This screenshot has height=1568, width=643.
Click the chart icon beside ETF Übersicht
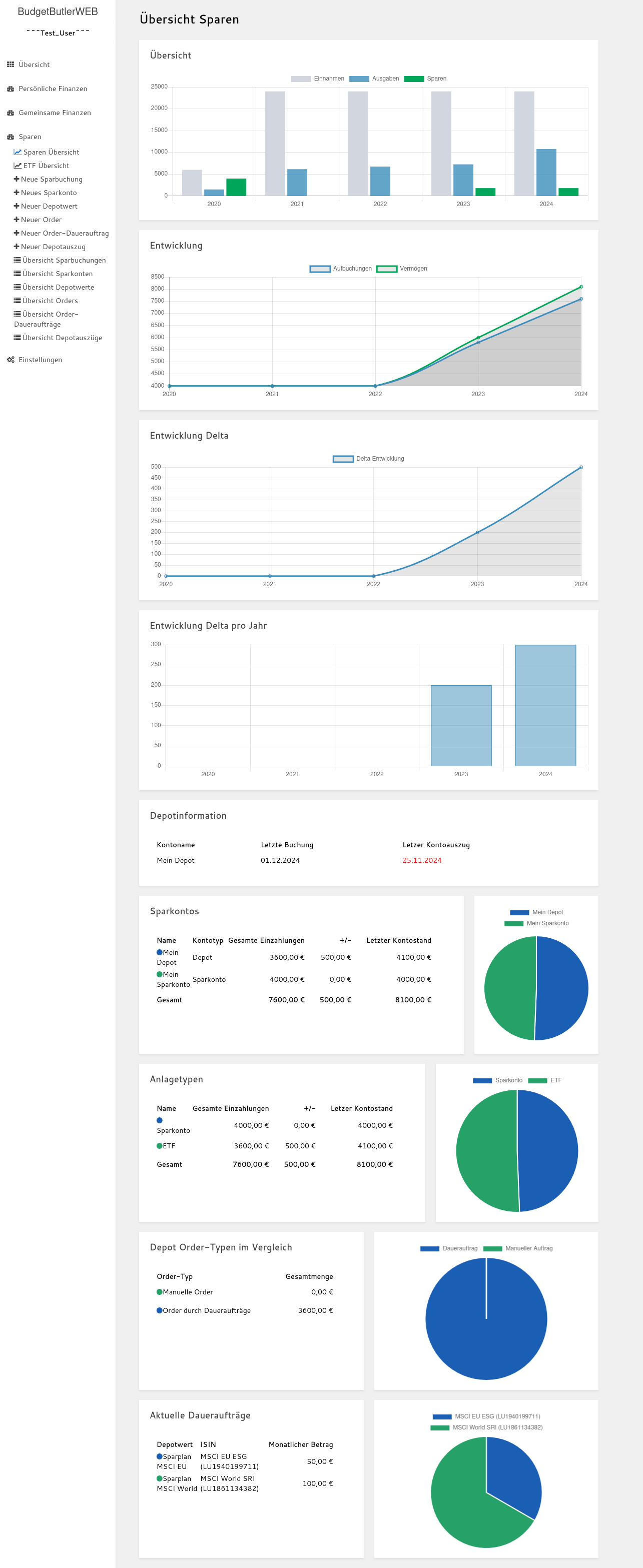pyautogui.click(x=18, y=166)
